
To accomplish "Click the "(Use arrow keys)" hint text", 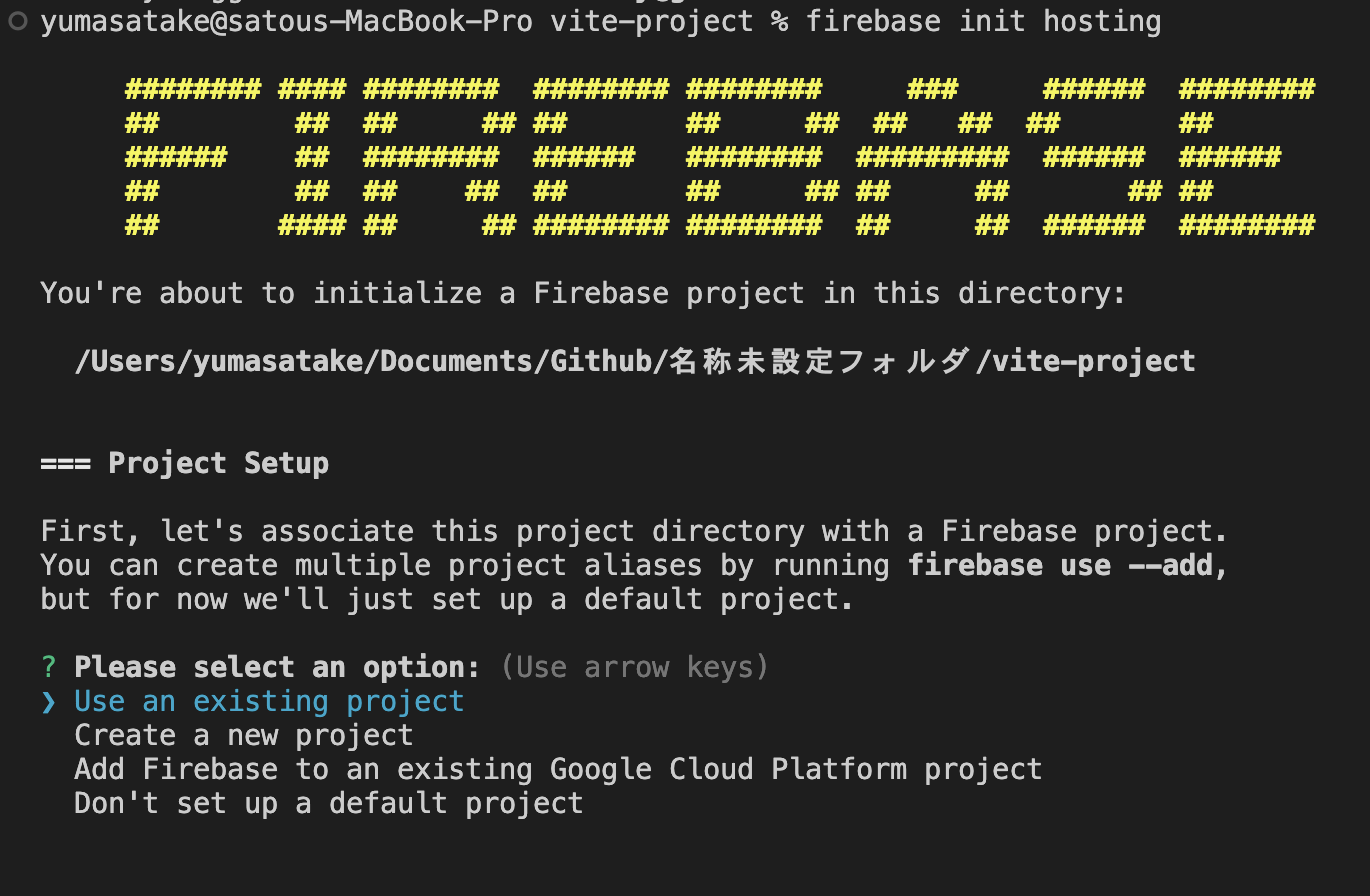I will coord(635,667).
